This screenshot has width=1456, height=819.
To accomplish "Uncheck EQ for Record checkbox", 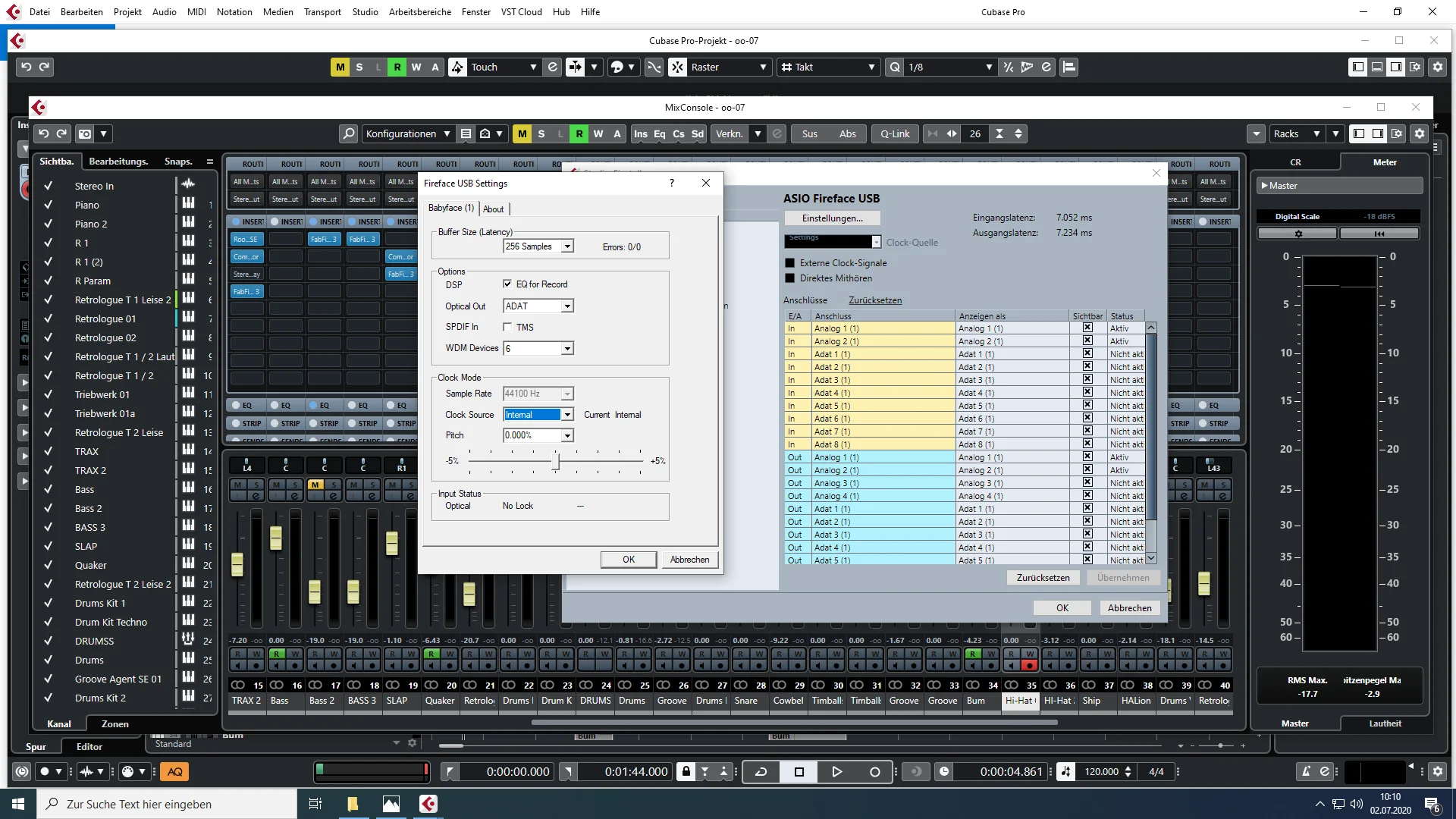I will pos(507,284).
